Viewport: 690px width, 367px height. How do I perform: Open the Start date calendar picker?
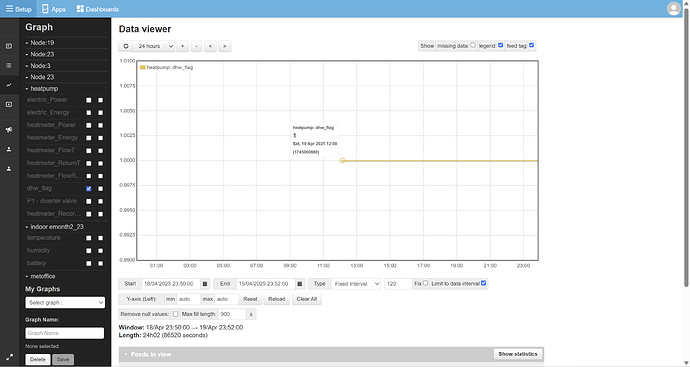[205, 284]
